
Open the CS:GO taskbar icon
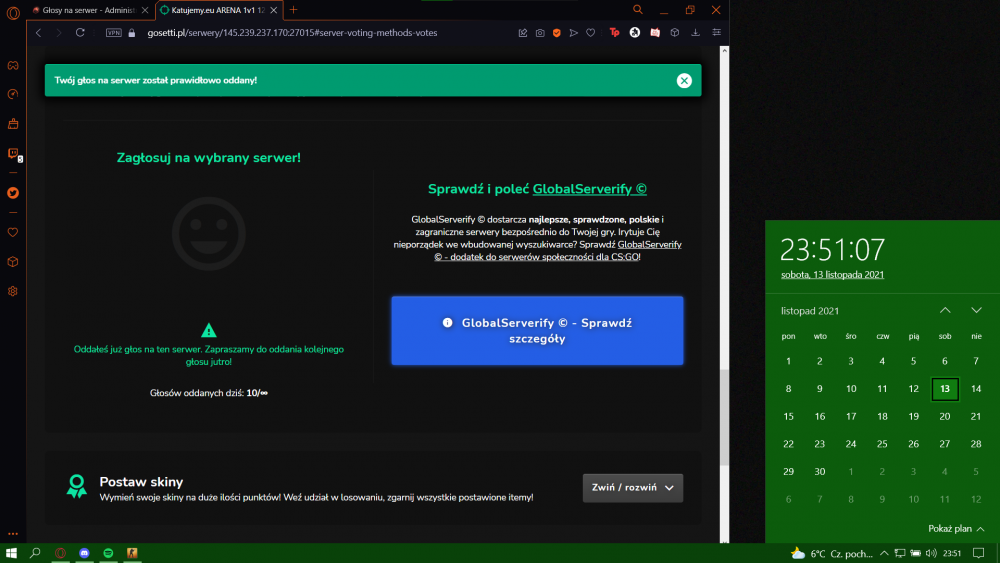[x=132, y=553]
